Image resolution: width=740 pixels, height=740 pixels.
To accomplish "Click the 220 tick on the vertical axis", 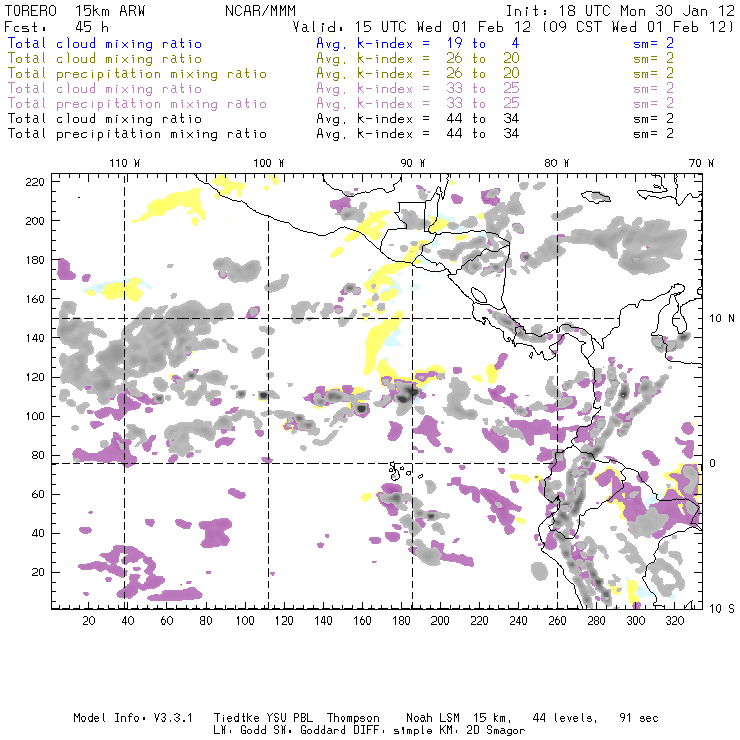I will coord(35,182).
